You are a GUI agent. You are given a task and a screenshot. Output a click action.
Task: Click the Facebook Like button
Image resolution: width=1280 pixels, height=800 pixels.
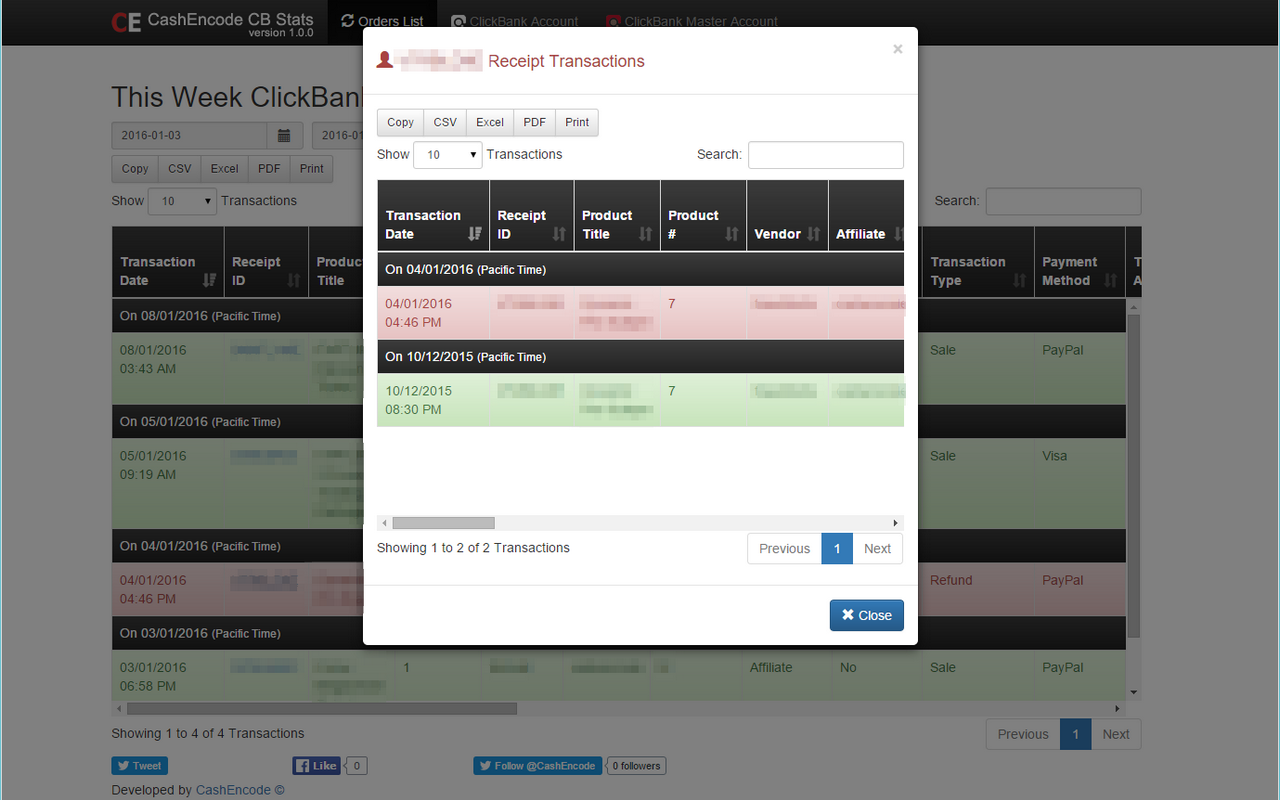coord(316,766)
